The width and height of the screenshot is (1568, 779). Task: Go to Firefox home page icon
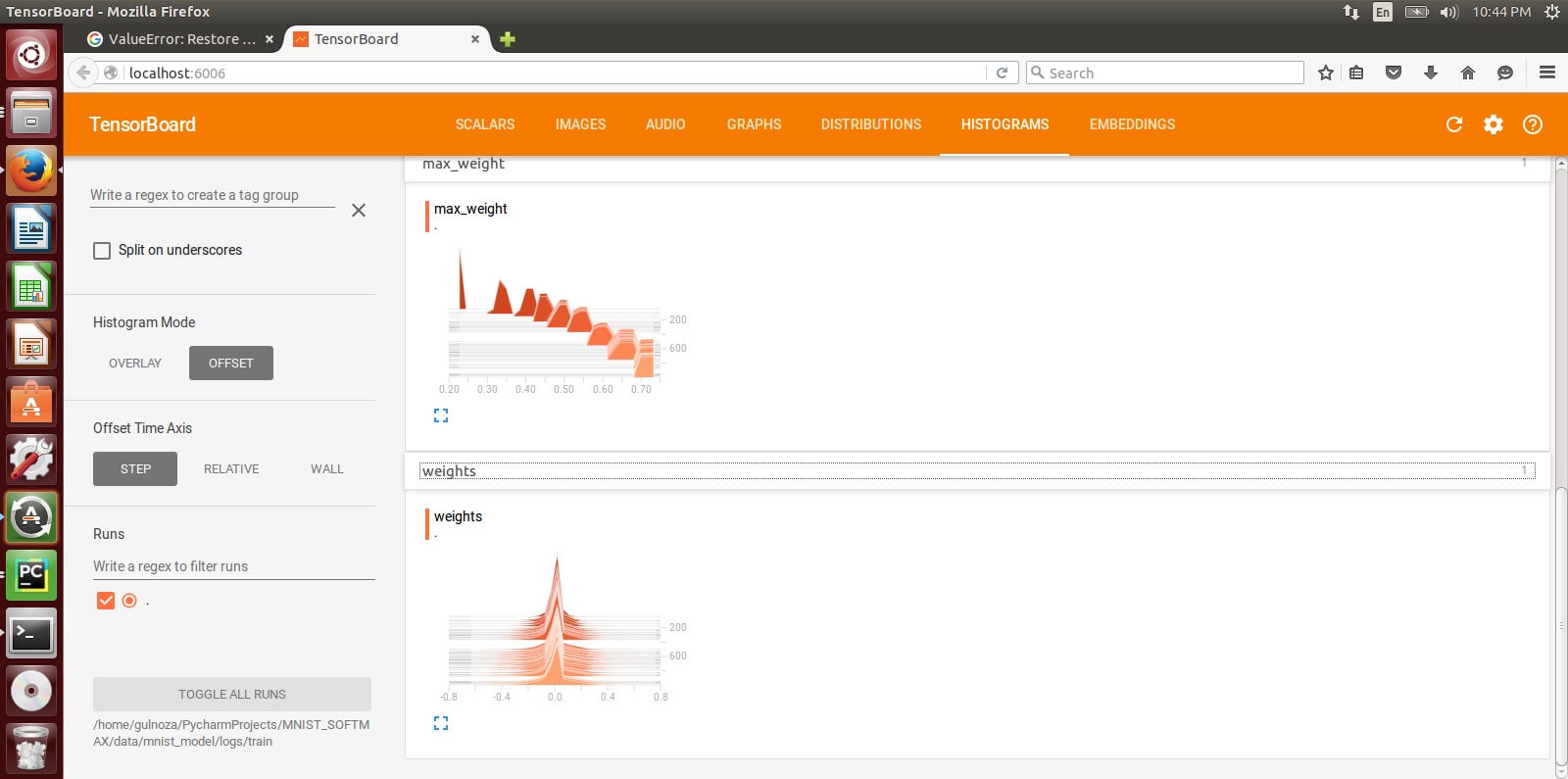click(1468, 73)
